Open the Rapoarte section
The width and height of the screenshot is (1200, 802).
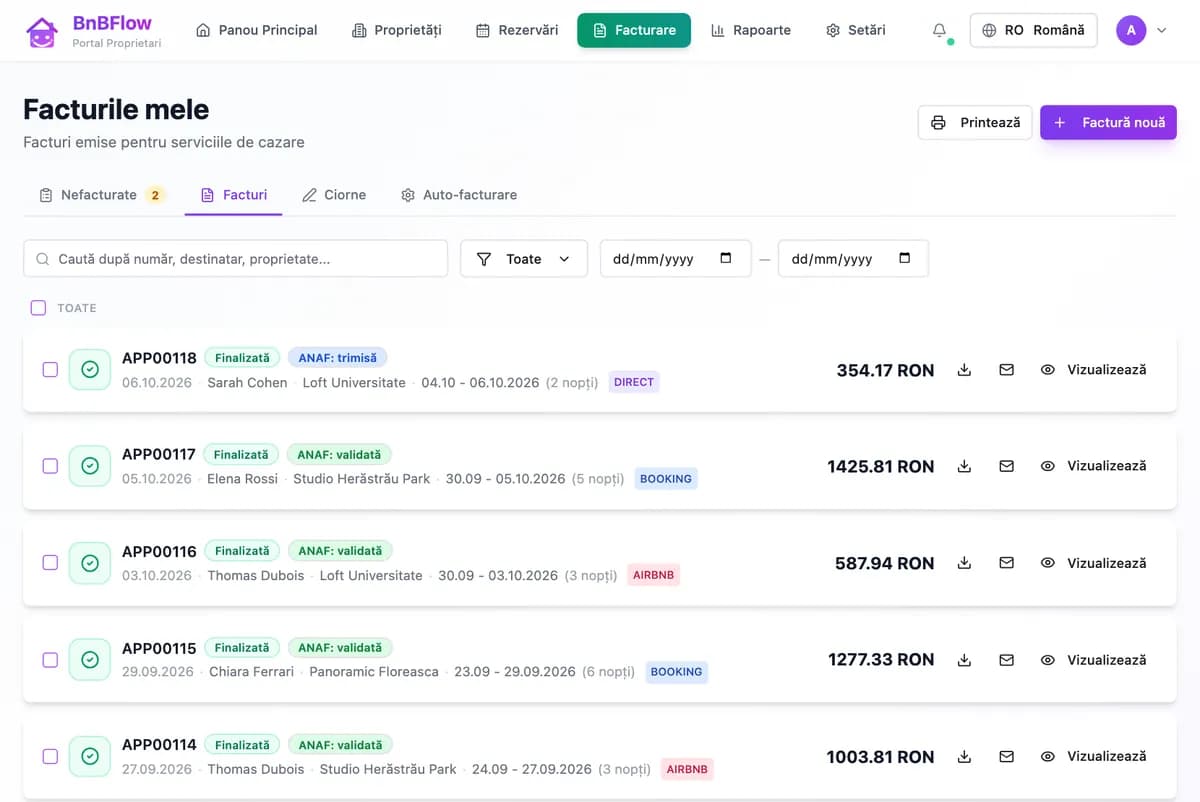pyautogui.click(x=751, y=30)
